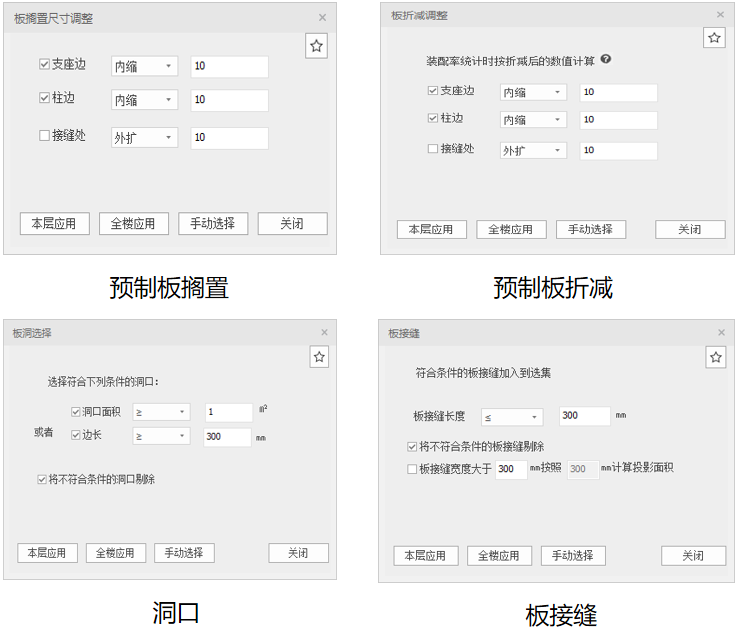Expand 接缝处 外扩 dropdown in 板折减调整
Screen dimensions: 737x638
pyautogui.click(x=533, y=150)
